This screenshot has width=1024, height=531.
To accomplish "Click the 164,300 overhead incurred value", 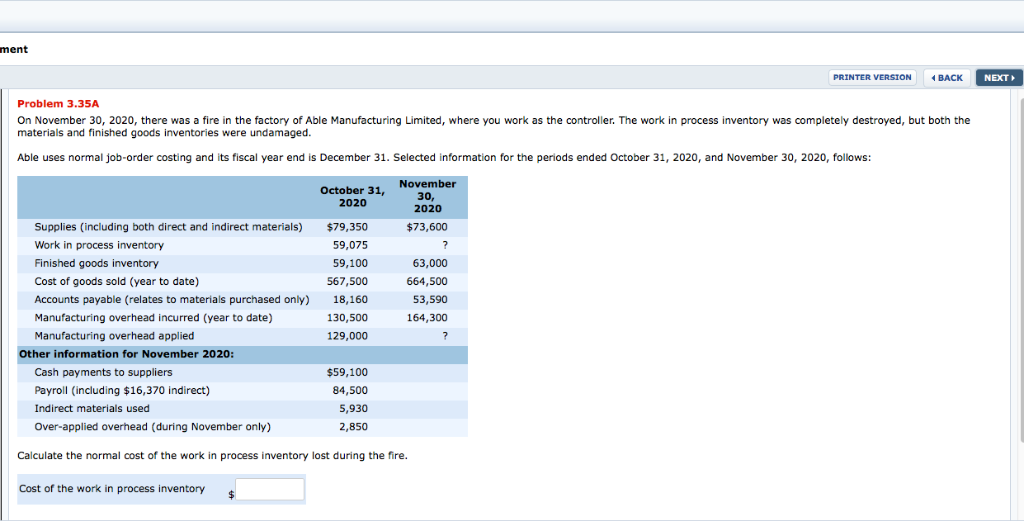I will tap(427, 318).
